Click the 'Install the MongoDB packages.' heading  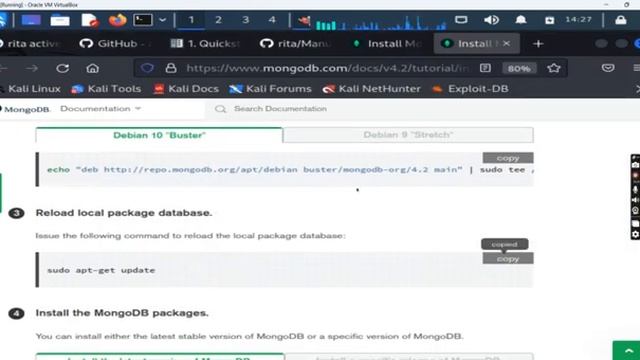[122, 313]
